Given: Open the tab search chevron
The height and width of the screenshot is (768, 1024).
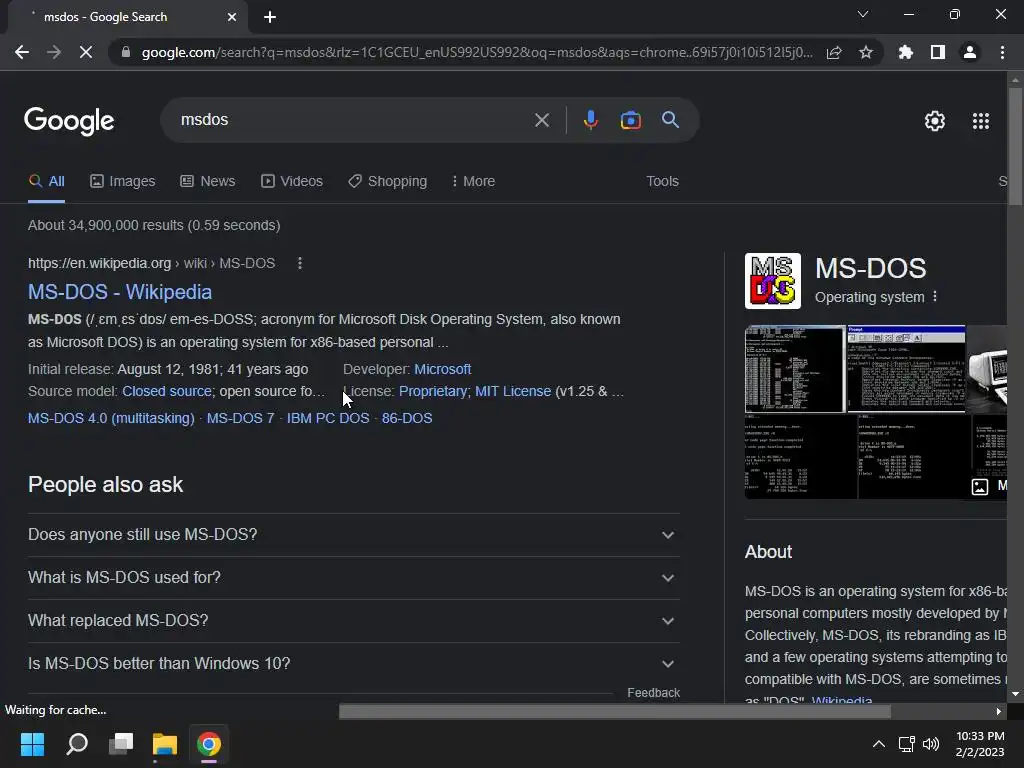Looking at the screenshot, I should tap(863, 14).
